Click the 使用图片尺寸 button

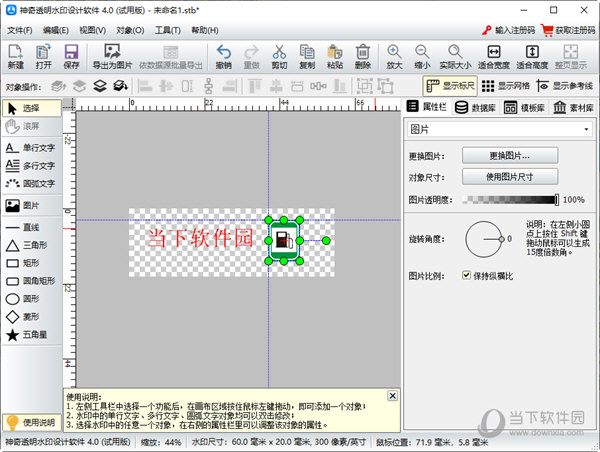pos(510,177)
